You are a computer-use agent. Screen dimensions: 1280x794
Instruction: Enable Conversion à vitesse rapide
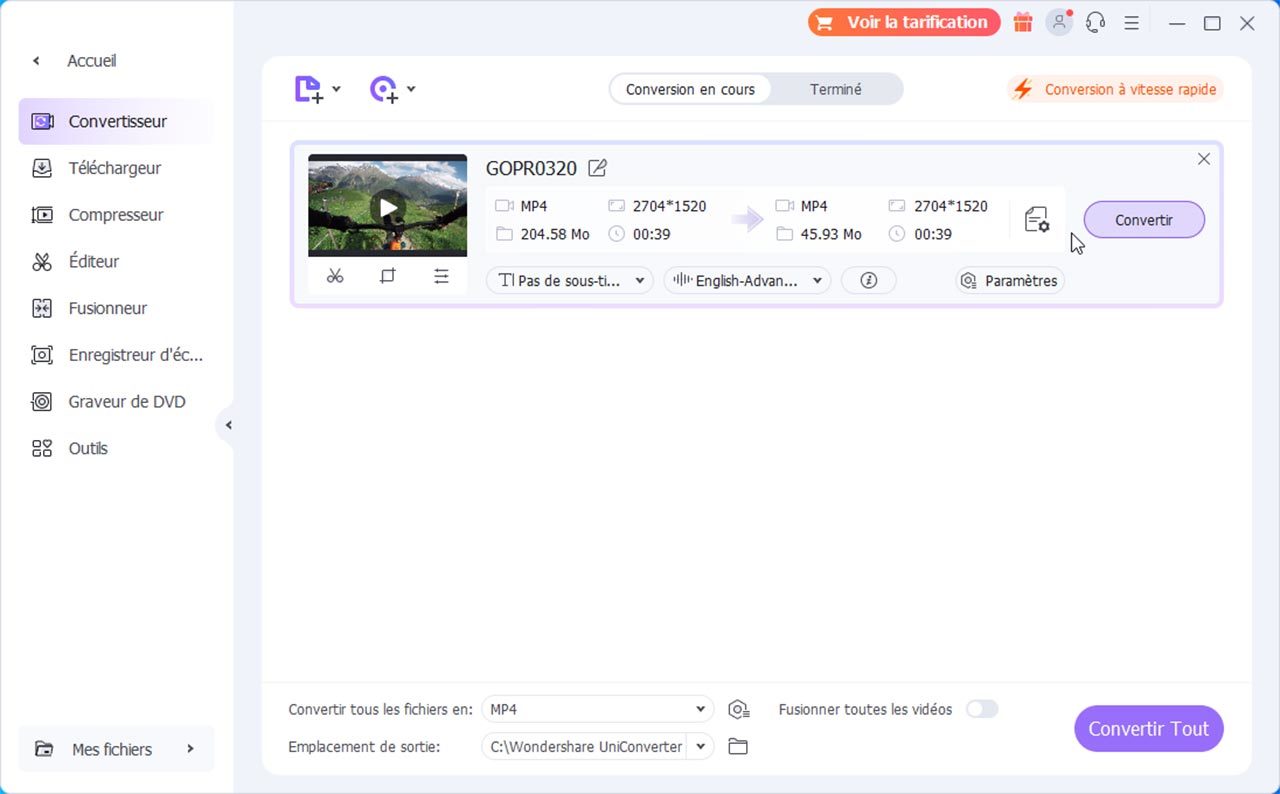(1115, 89)
